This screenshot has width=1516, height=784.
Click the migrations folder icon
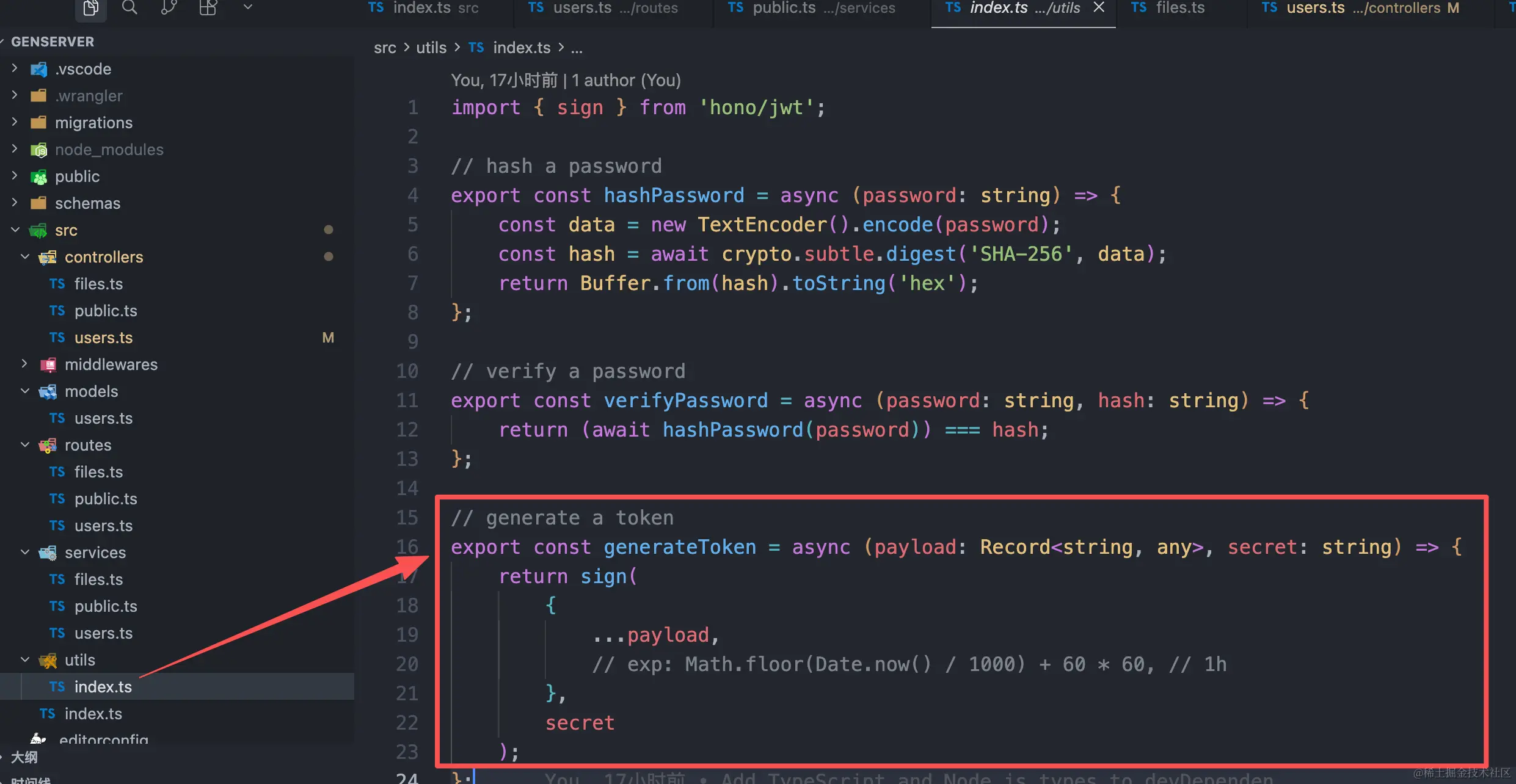tap(38, 123)
